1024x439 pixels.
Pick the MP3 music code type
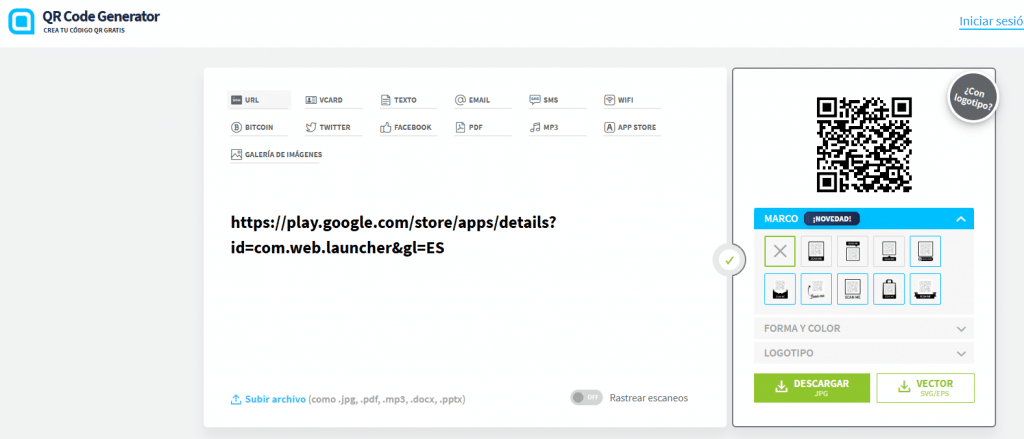point(558,127)
